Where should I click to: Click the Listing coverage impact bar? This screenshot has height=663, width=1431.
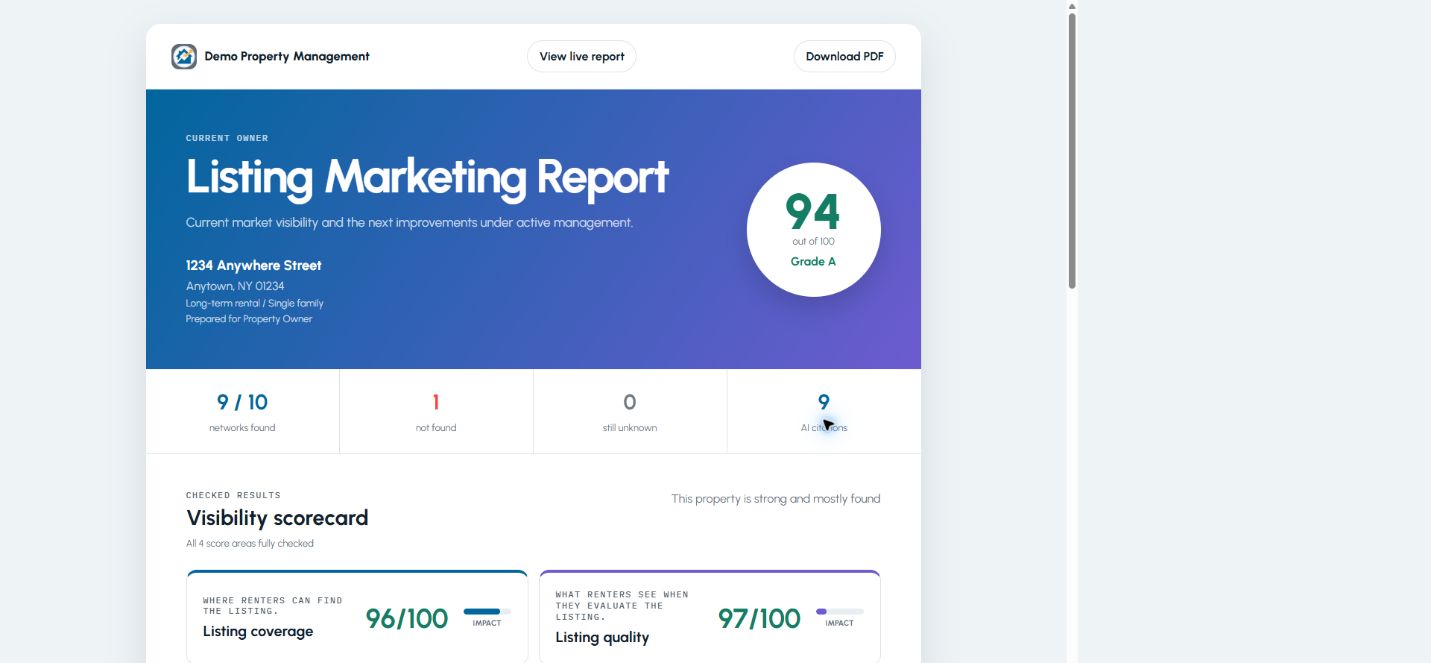pos(487,611)
